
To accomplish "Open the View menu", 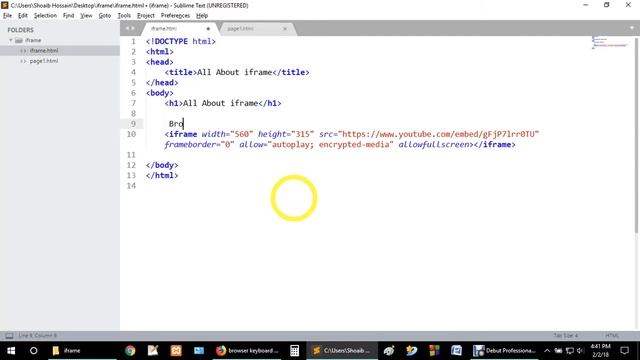I will (86, 16).
